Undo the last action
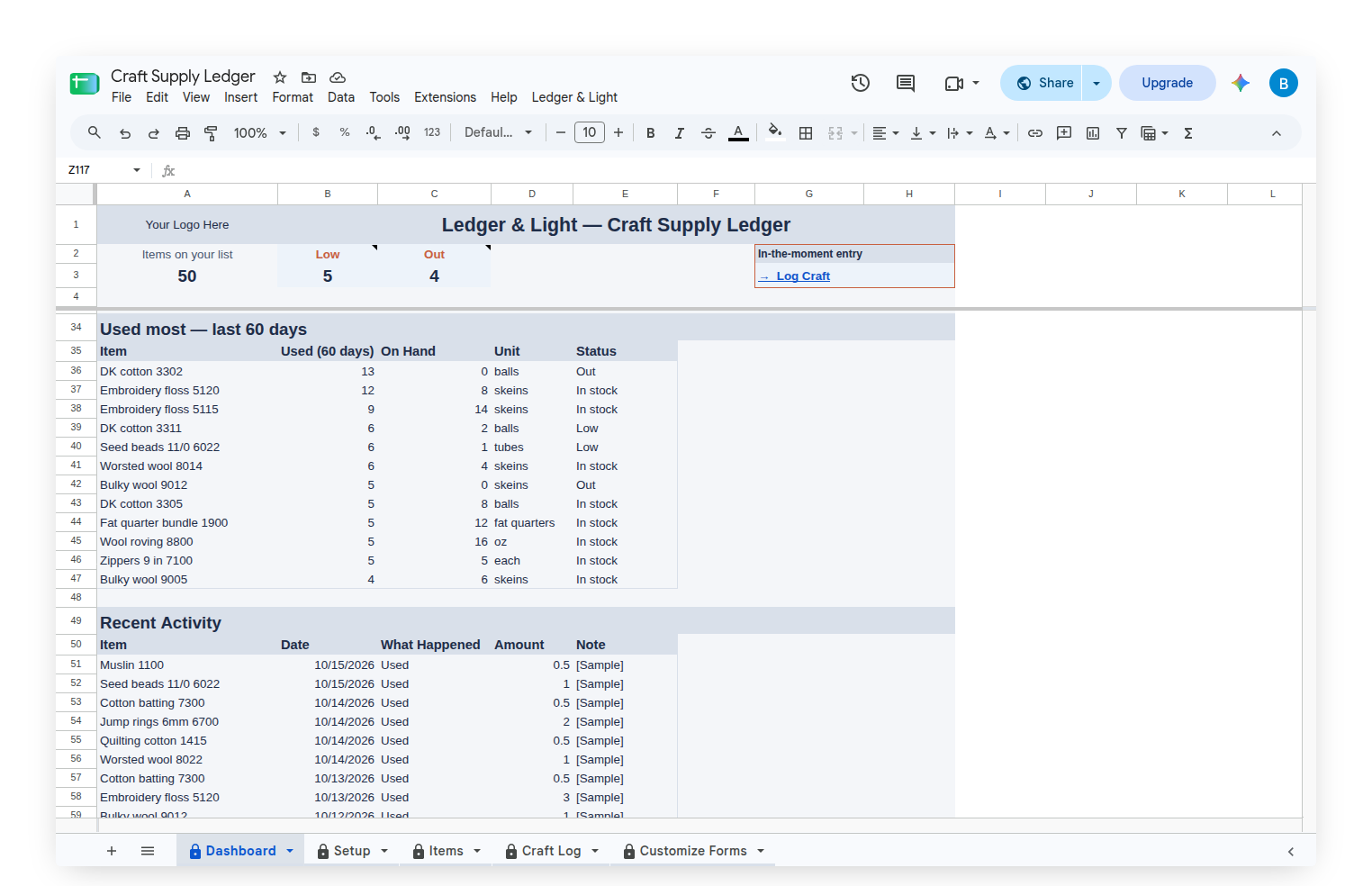The width and height of the screenshot is (1372, 886). point(125,133)
